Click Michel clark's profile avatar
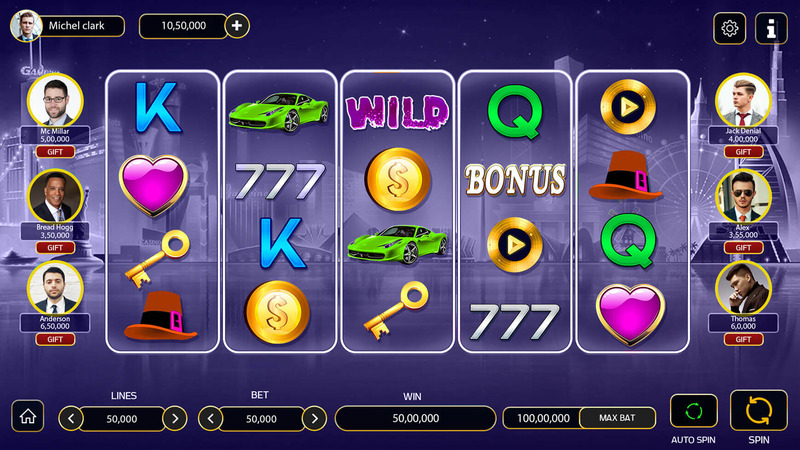 (26, 26)
